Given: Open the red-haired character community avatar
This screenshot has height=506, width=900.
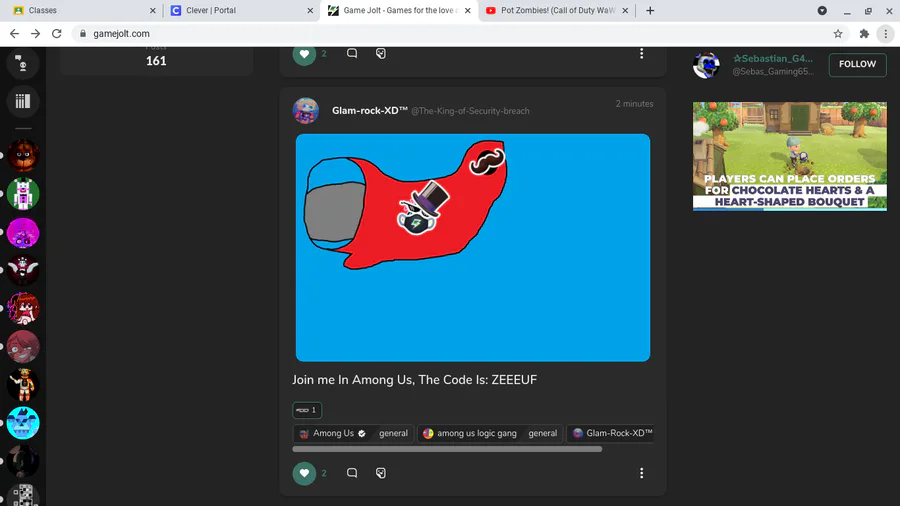Looking at the screenshot, I should 23,308.
